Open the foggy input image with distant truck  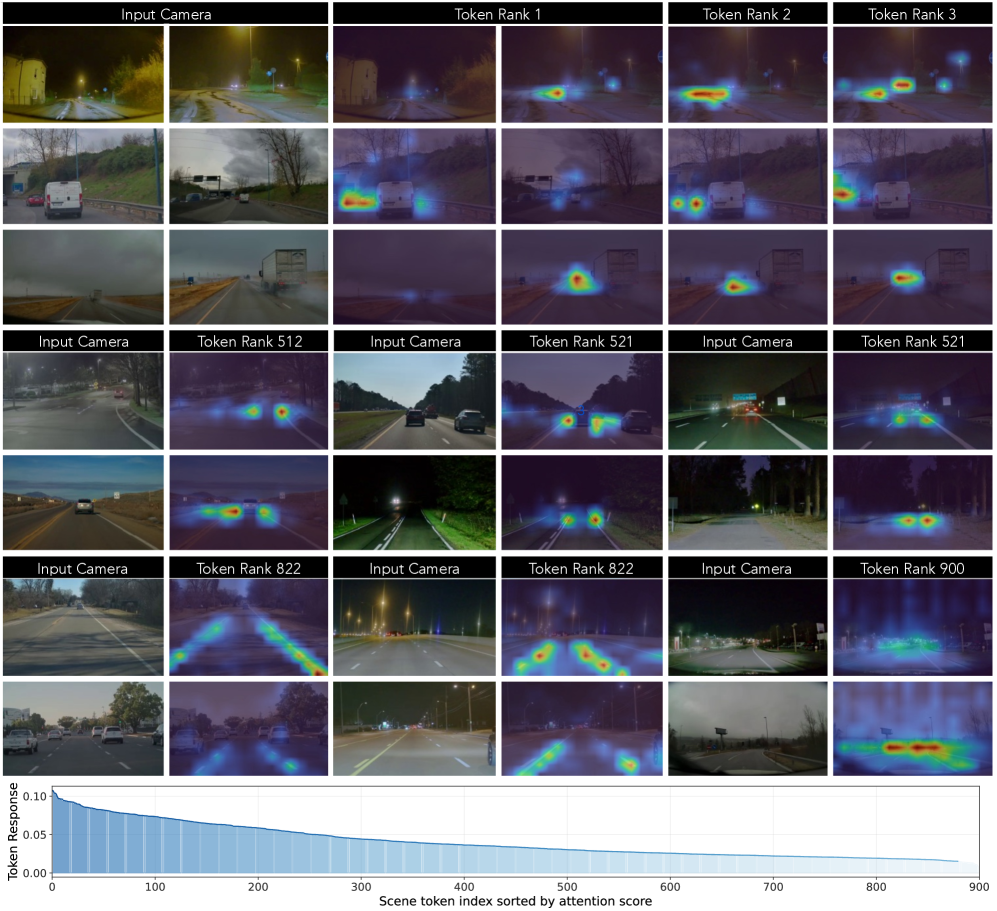pos(83,277)
